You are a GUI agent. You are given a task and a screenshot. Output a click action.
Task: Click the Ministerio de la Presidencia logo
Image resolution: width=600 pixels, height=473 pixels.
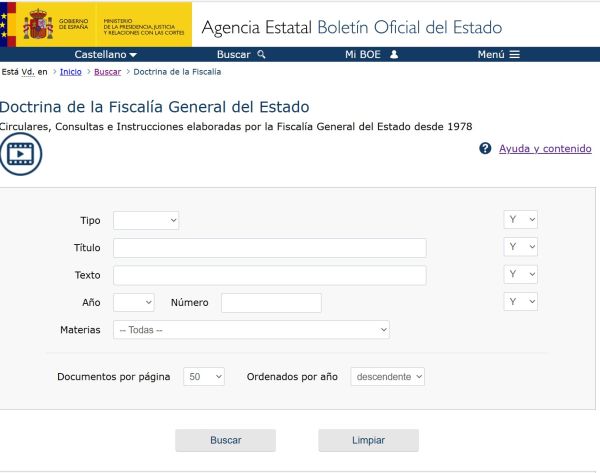144,27
